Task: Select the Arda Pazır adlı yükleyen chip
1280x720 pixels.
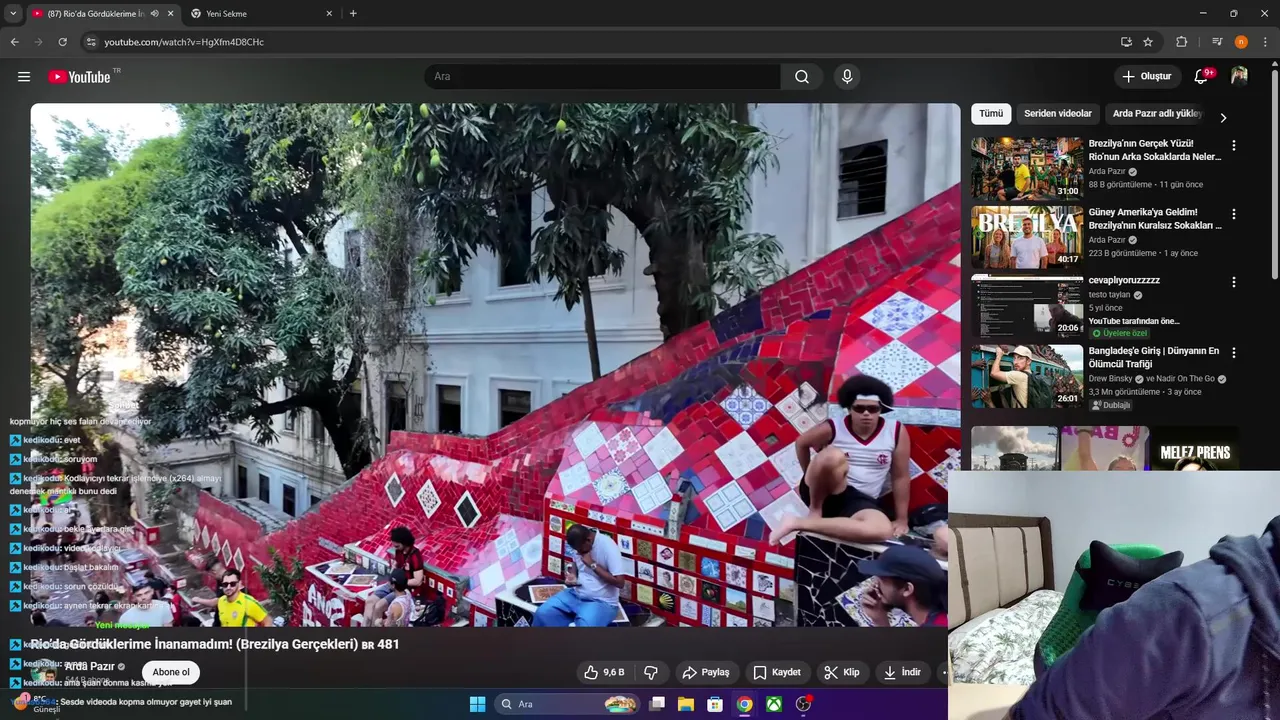Action: click(x=1157, y=114)
